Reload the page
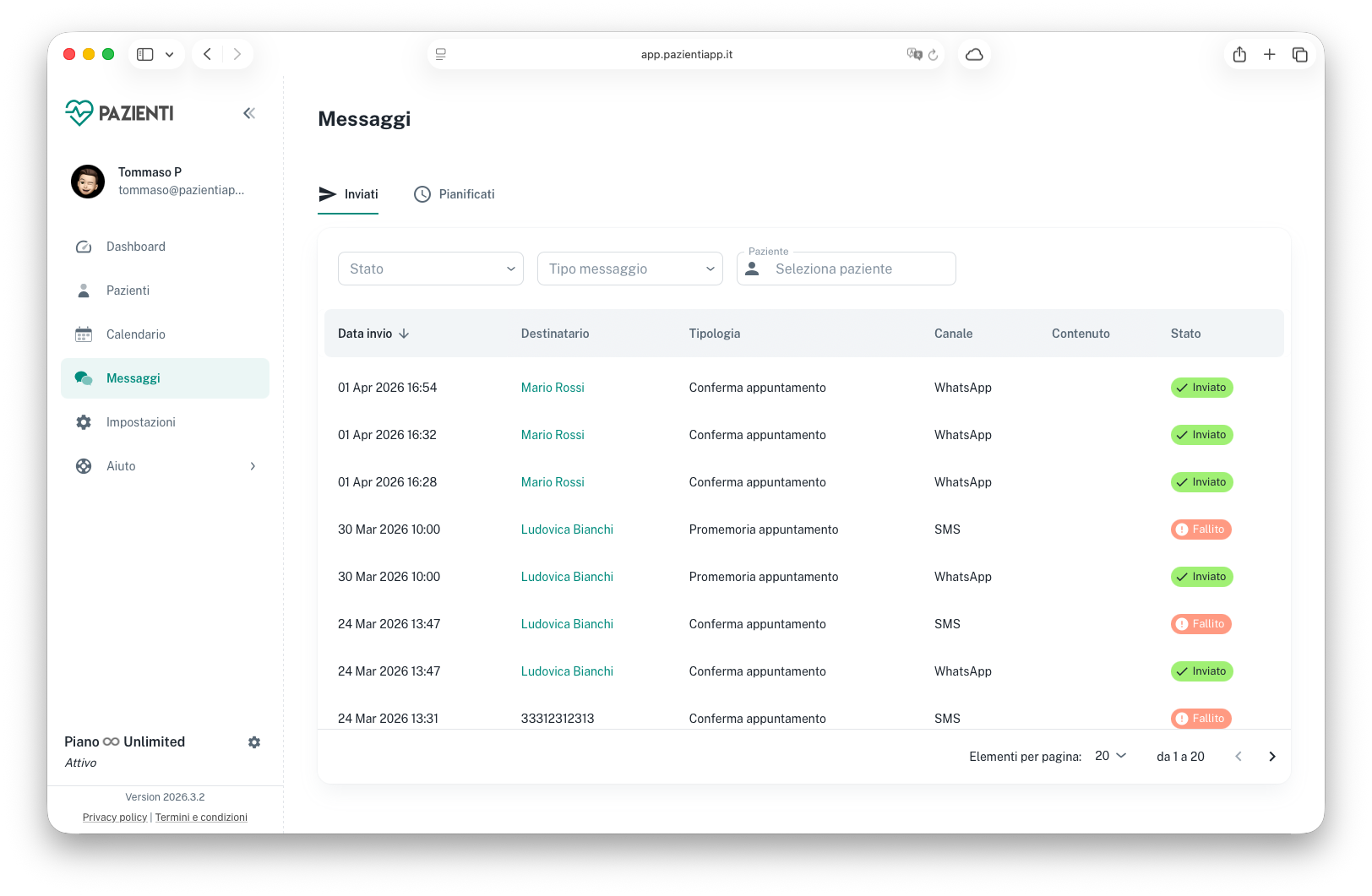The height and width of the screenshot is (896, 1372). pyautogui.click(x=933, y=55)
